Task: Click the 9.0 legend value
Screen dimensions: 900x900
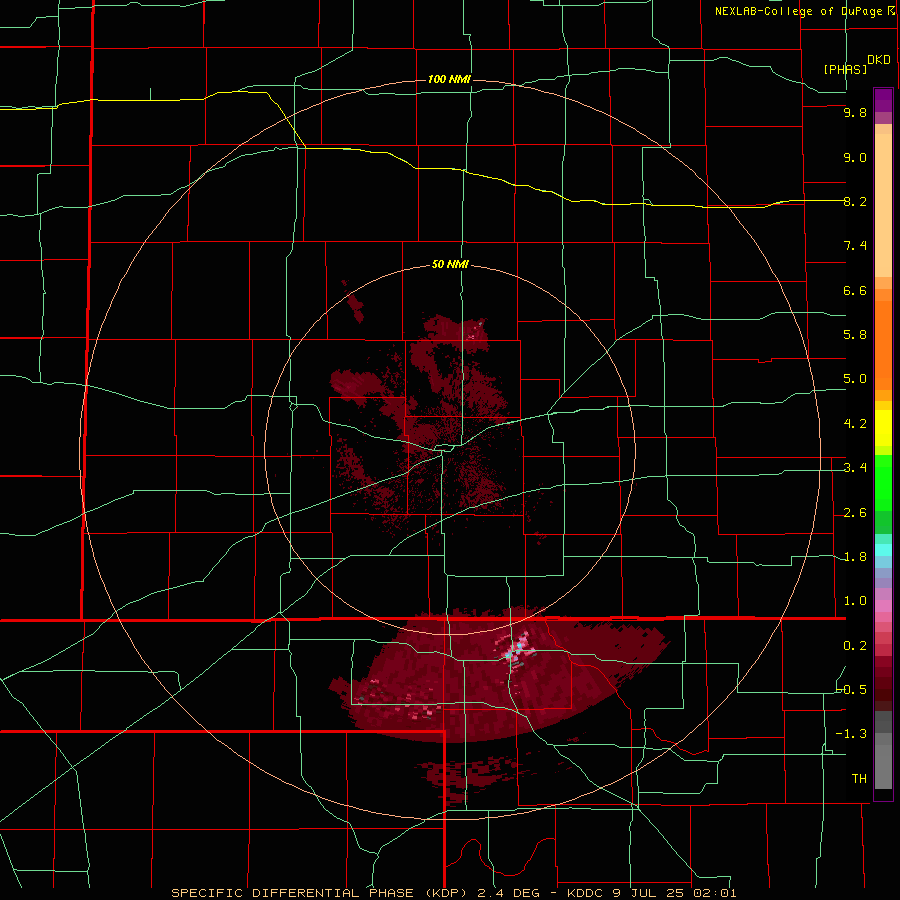Action: point(855,158)
